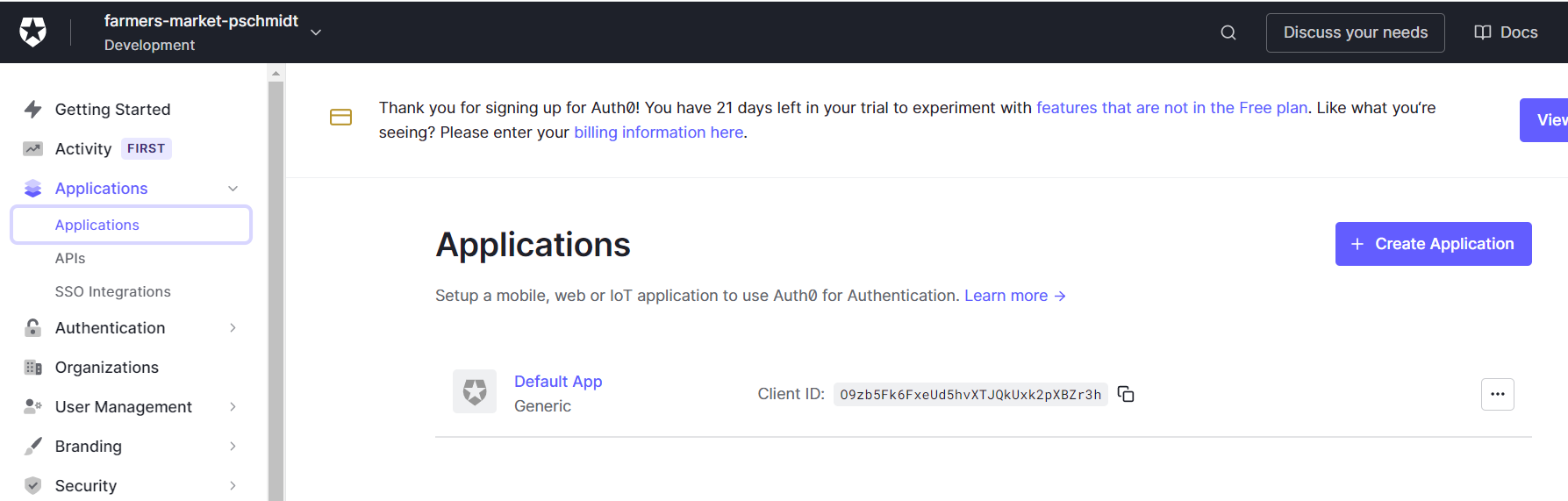The width and height of the screenshot is (1568, 501).
Task: Copy the Client ID with copy icon
Action: (1126, 394)
